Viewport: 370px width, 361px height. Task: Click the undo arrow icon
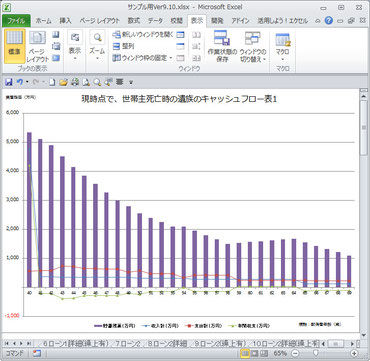click(x=20, y=82)
